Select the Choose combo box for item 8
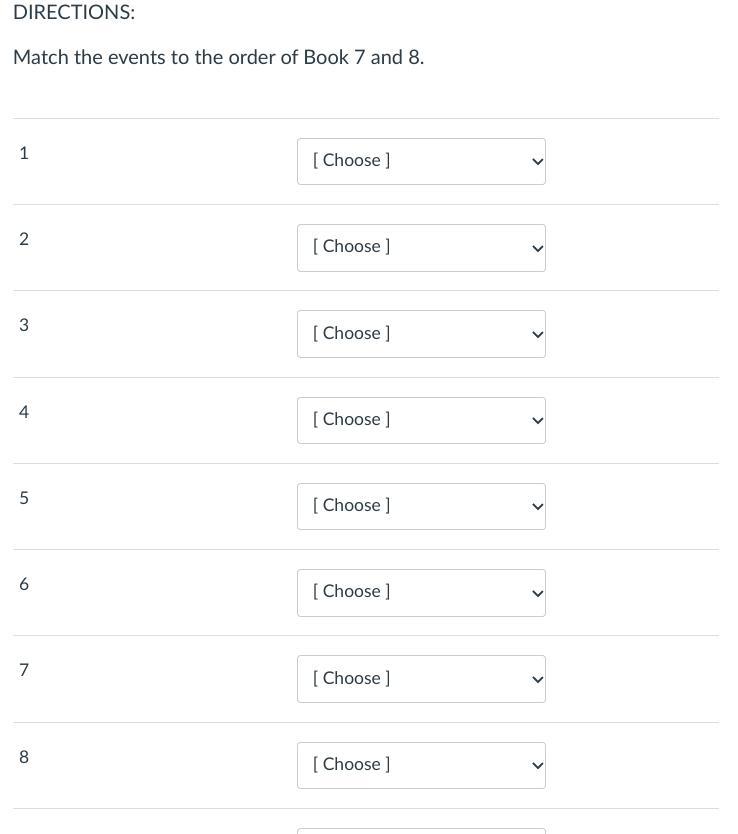 pyautogui.click(x=421, y=765)
